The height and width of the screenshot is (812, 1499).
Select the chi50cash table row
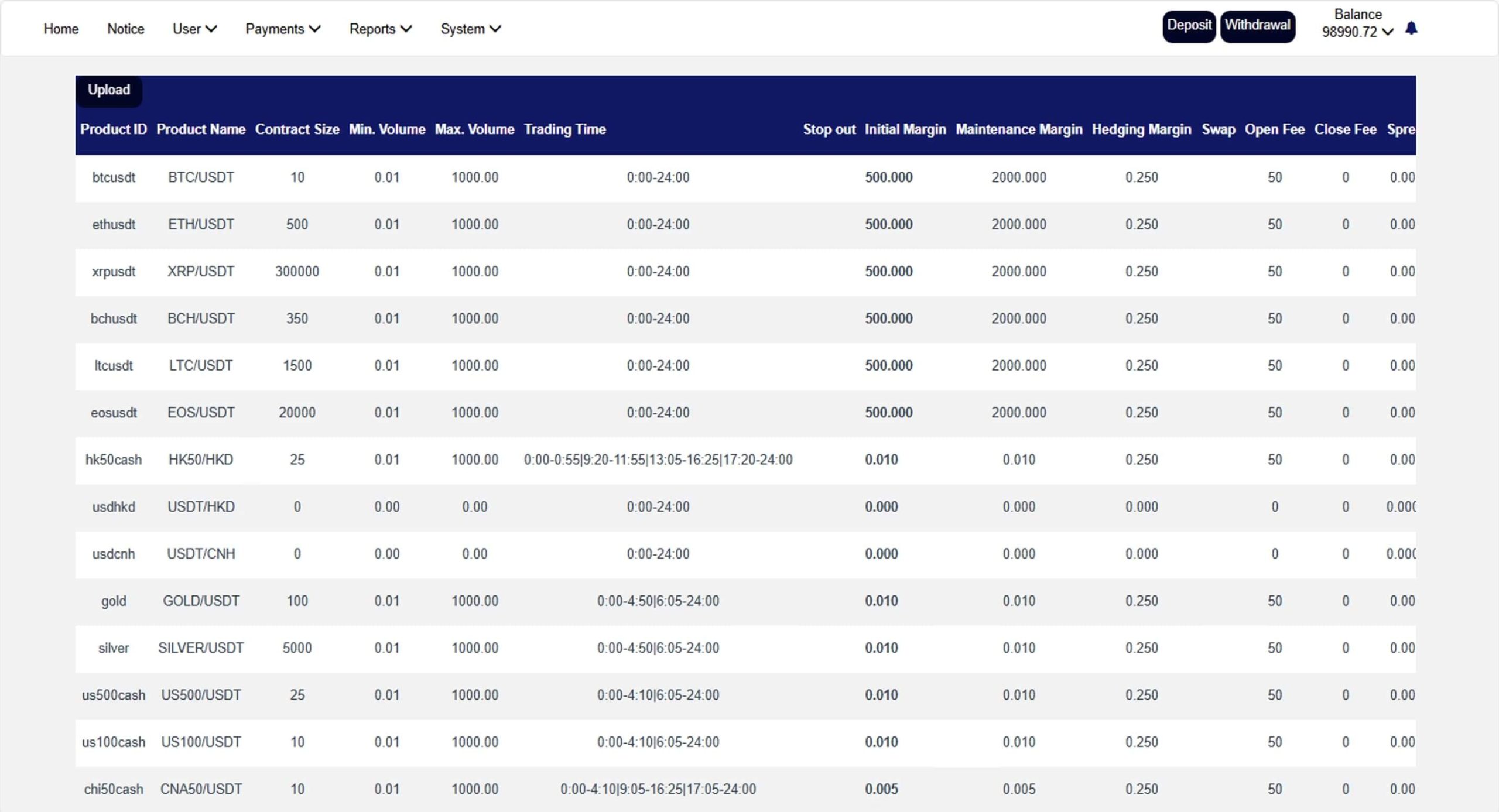114,789
